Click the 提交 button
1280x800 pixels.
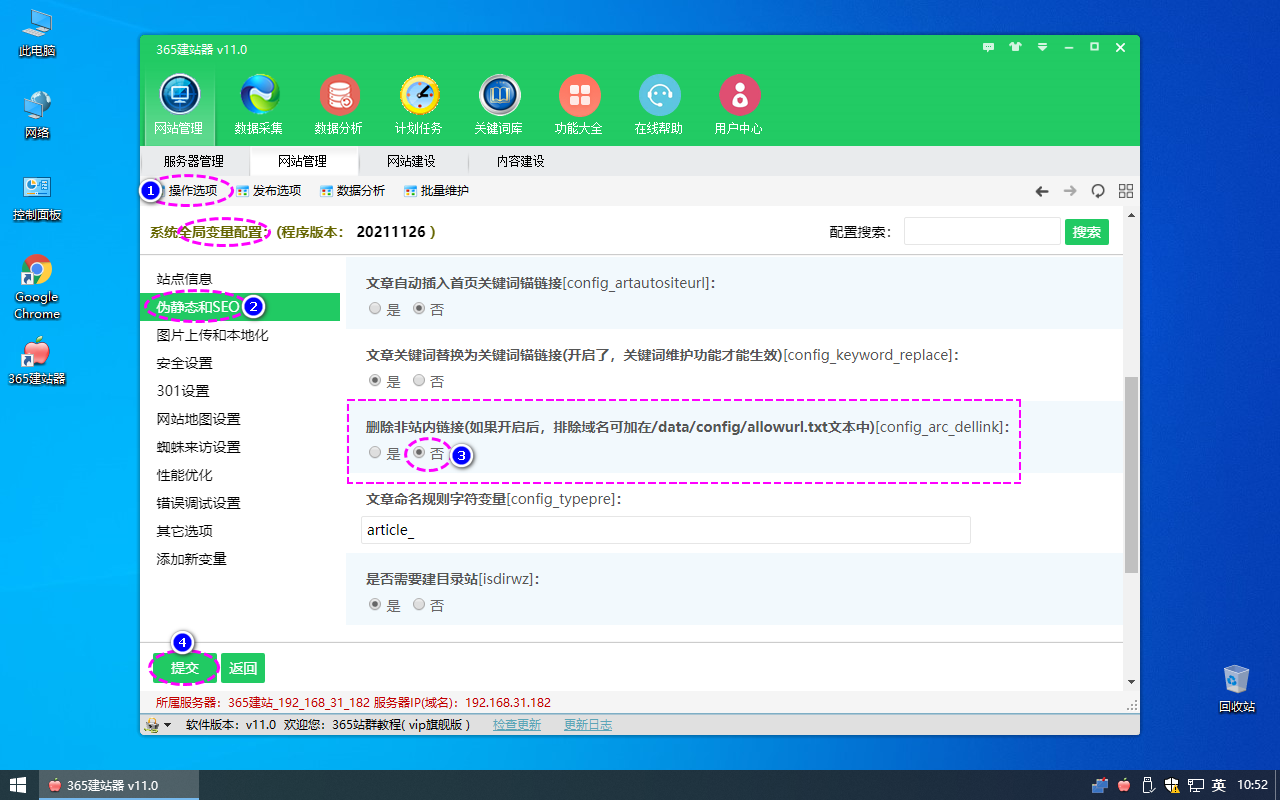pyautogui.click(x=185, y=668)
